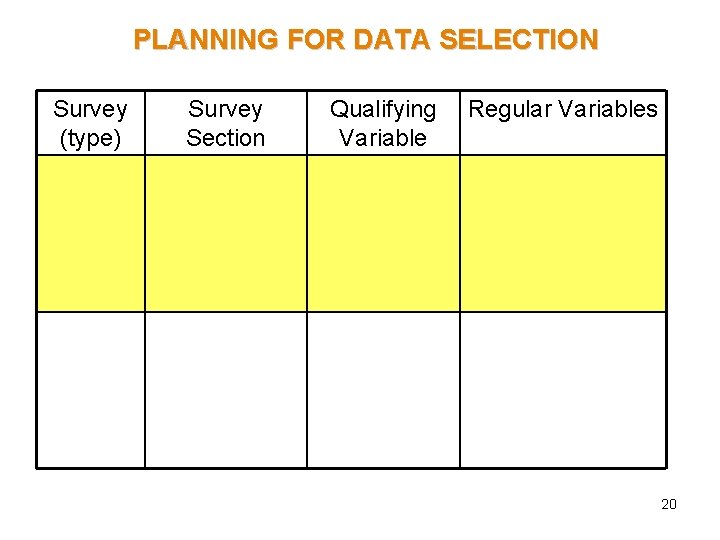Click the word Section in second header
The width and height of the screenshot is (720, 540).
point(226,138)
